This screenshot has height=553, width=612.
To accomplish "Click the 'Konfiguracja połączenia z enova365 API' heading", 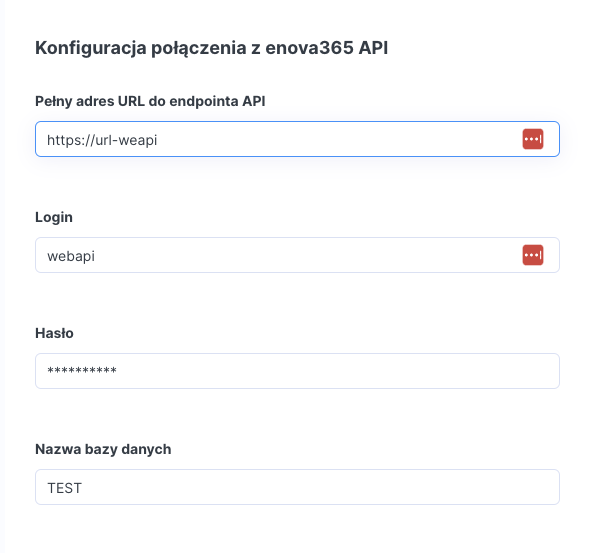I will coord(211,47).
